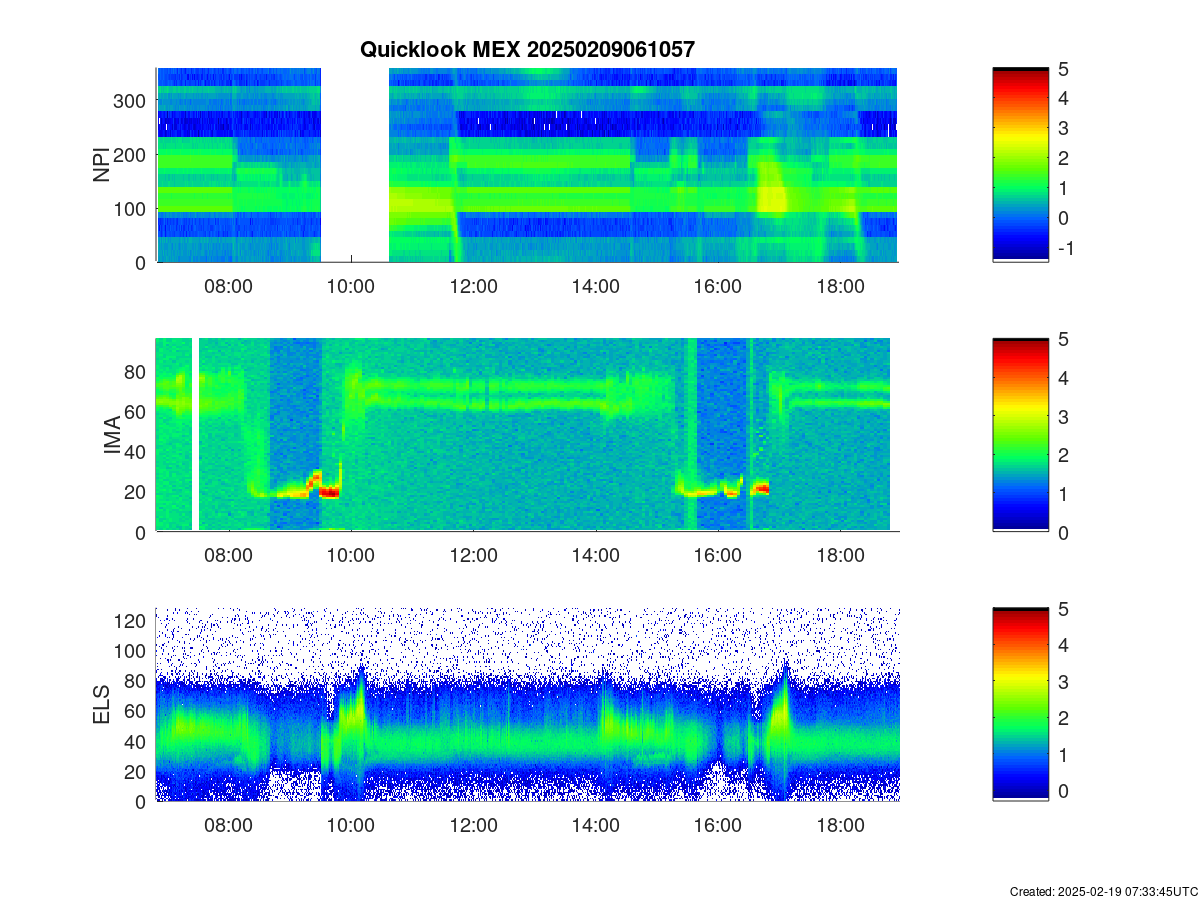This screenshot has height=900, width=1200.
Task: Click the "14:00" tick below the NPI plot
Action: click(x=596, y=286)
